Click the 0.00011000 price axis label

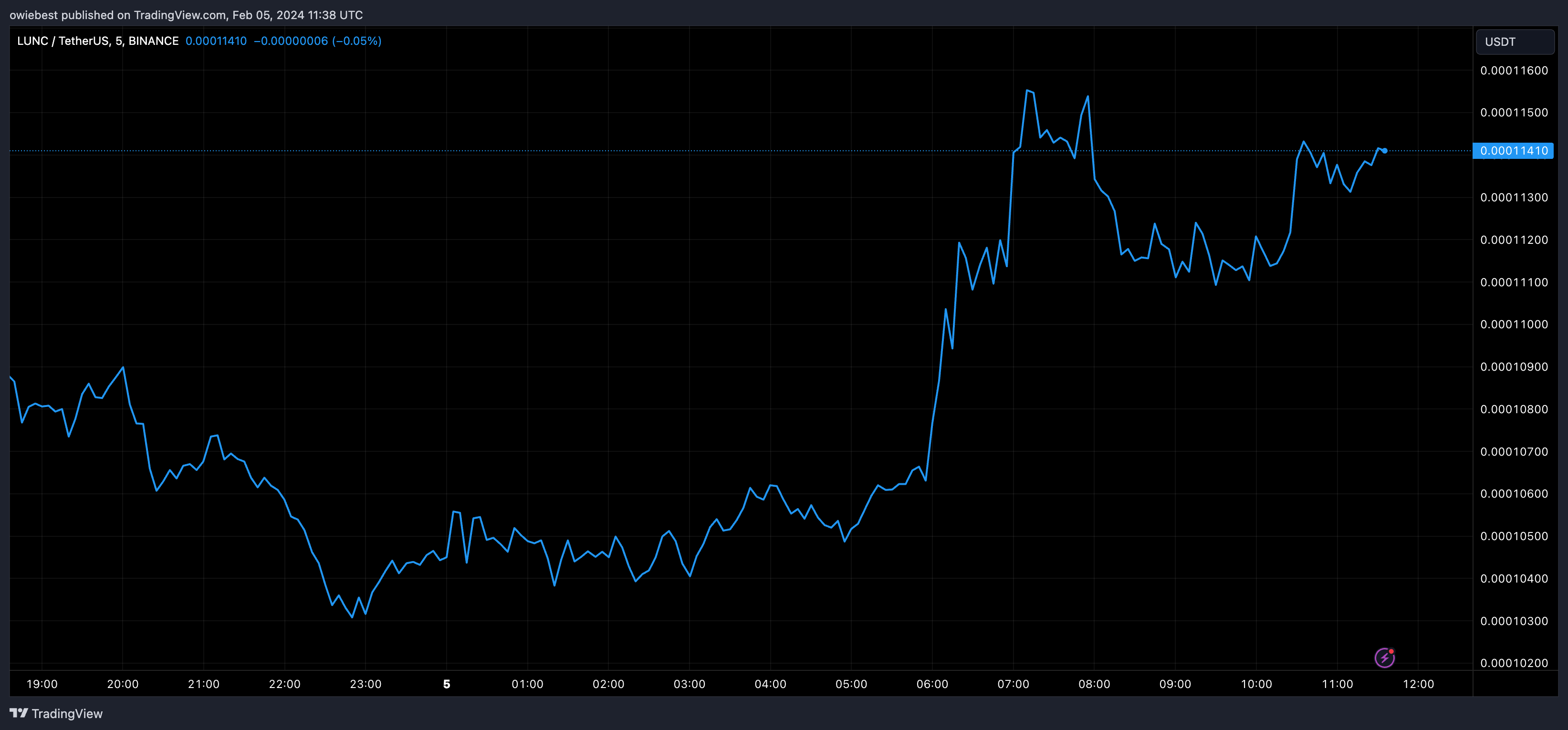1514,324
